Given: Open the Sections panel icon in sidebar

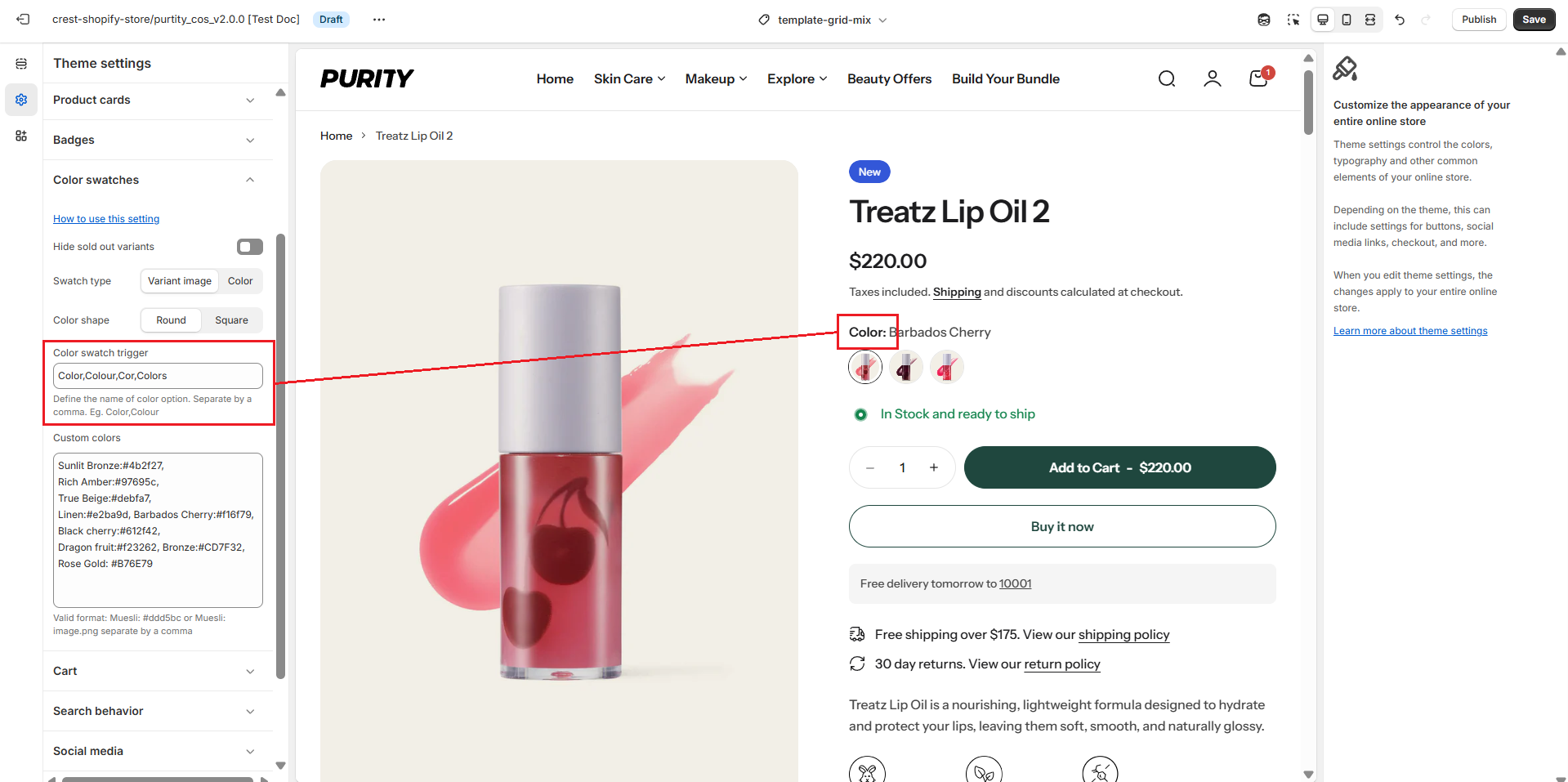Looking at the screenshot, I should 21,64.
